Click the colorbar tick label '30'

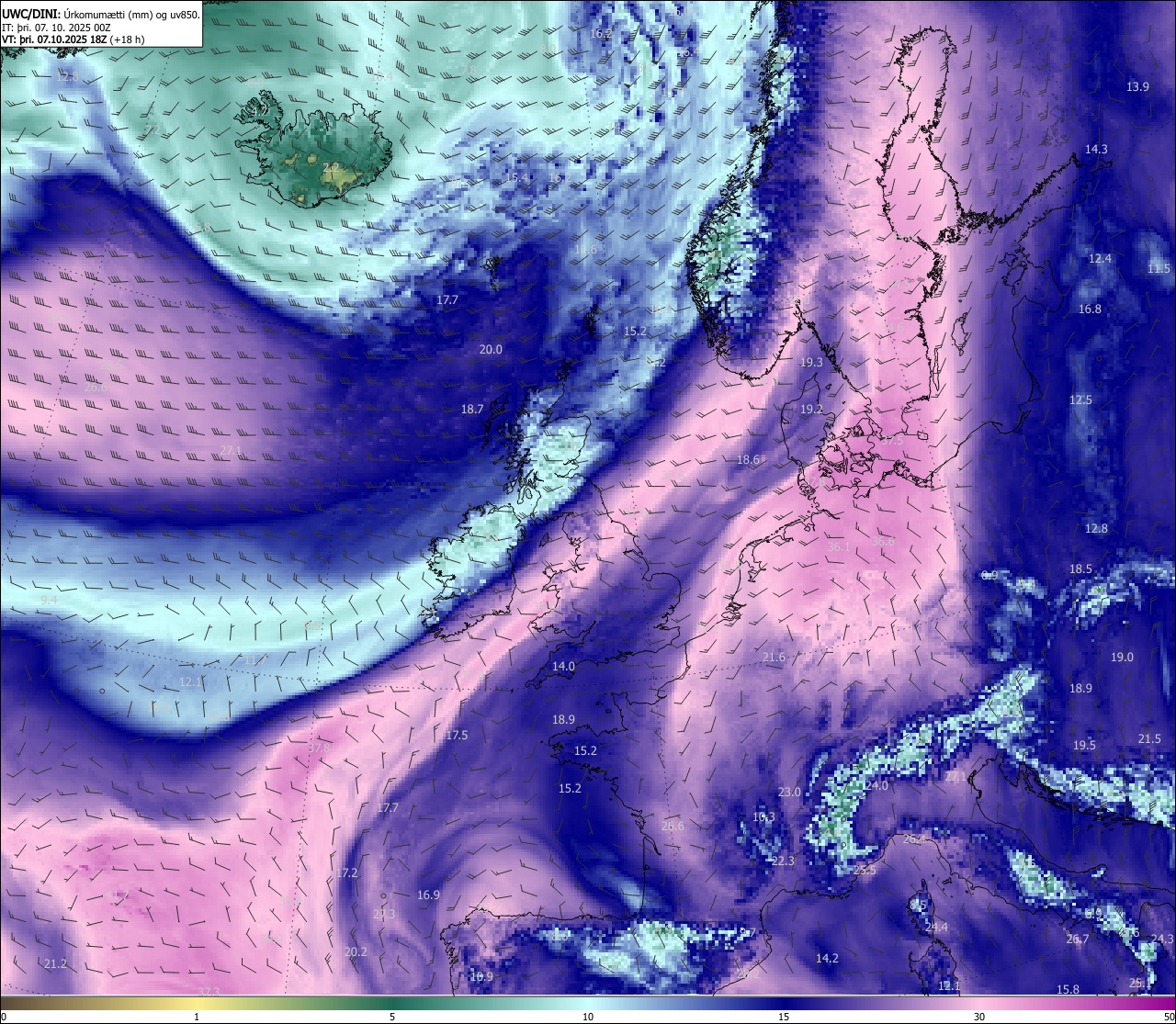979,1017
